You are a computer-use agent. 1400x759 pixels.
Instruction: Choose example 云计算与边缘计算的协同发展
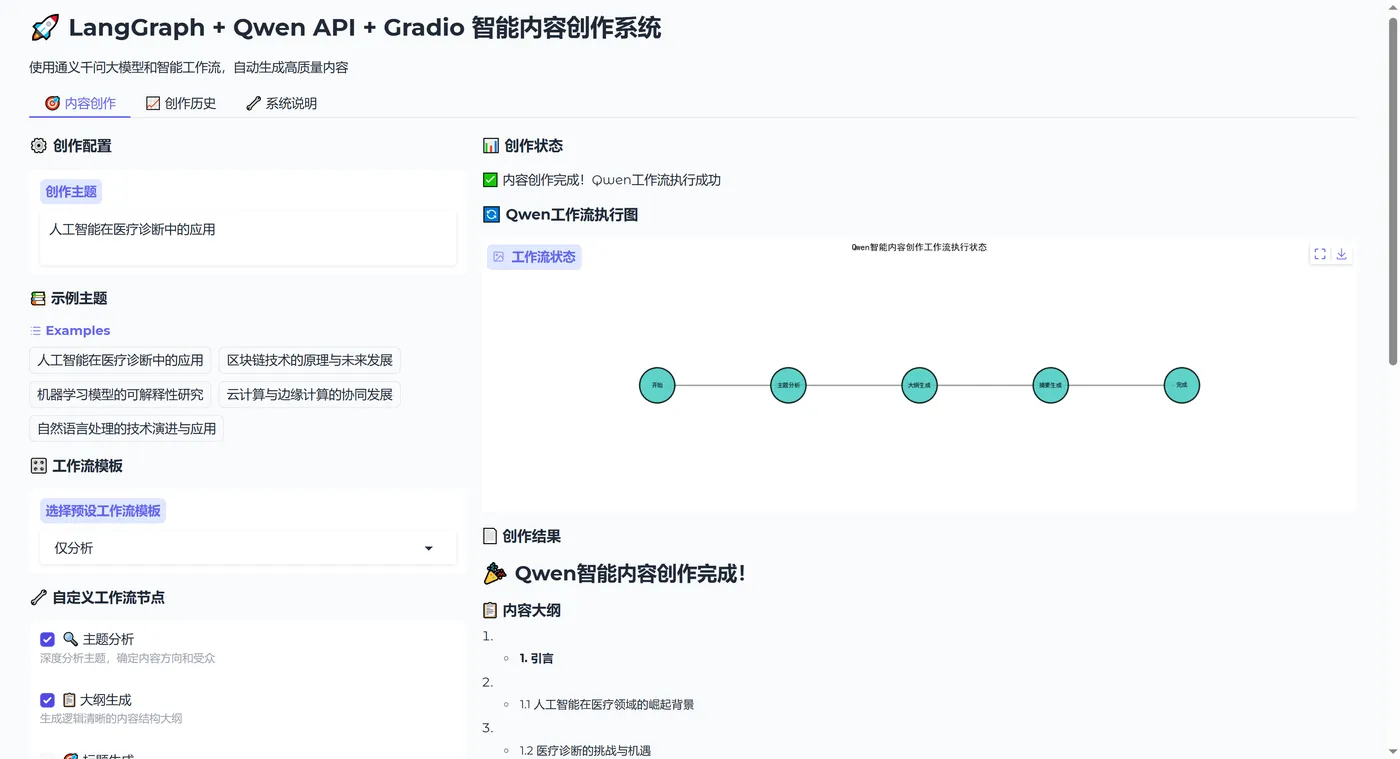[x=310, y=394]
